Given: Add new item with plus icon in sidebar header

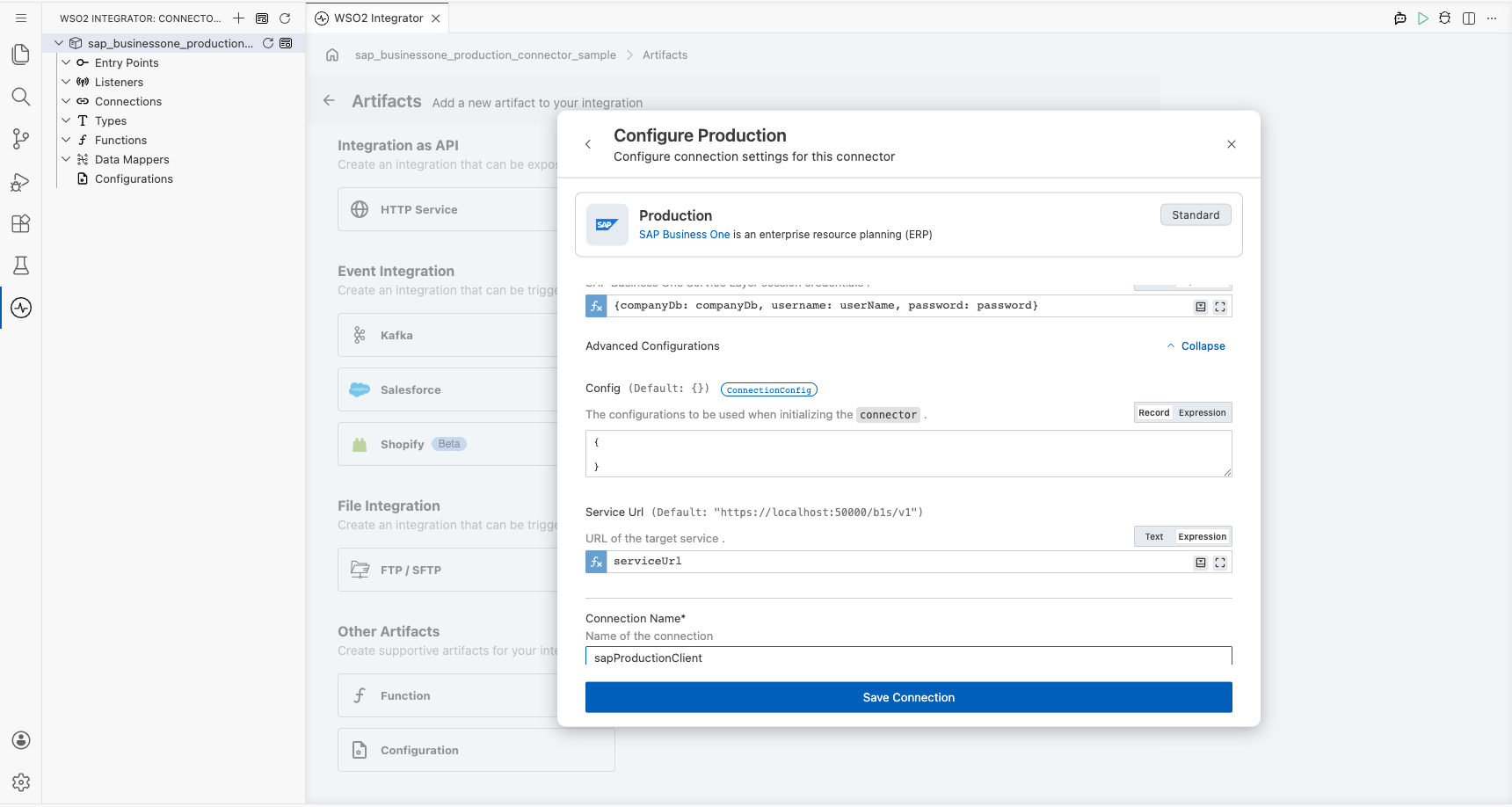Looking at the screenshot, I should [238, 18].
